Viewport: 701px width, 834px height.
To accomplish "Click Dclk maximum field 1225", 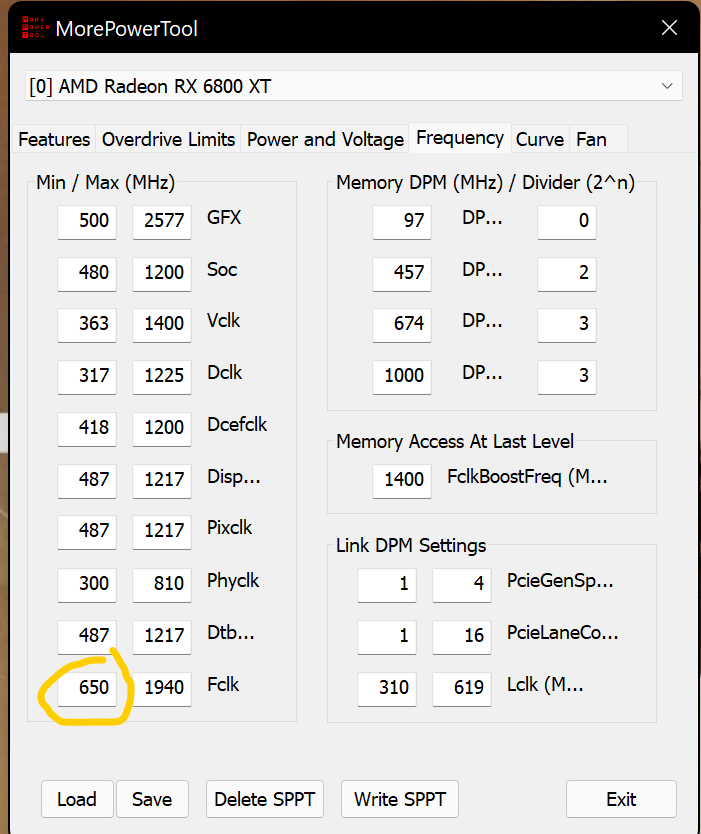I will pos(162,376).
